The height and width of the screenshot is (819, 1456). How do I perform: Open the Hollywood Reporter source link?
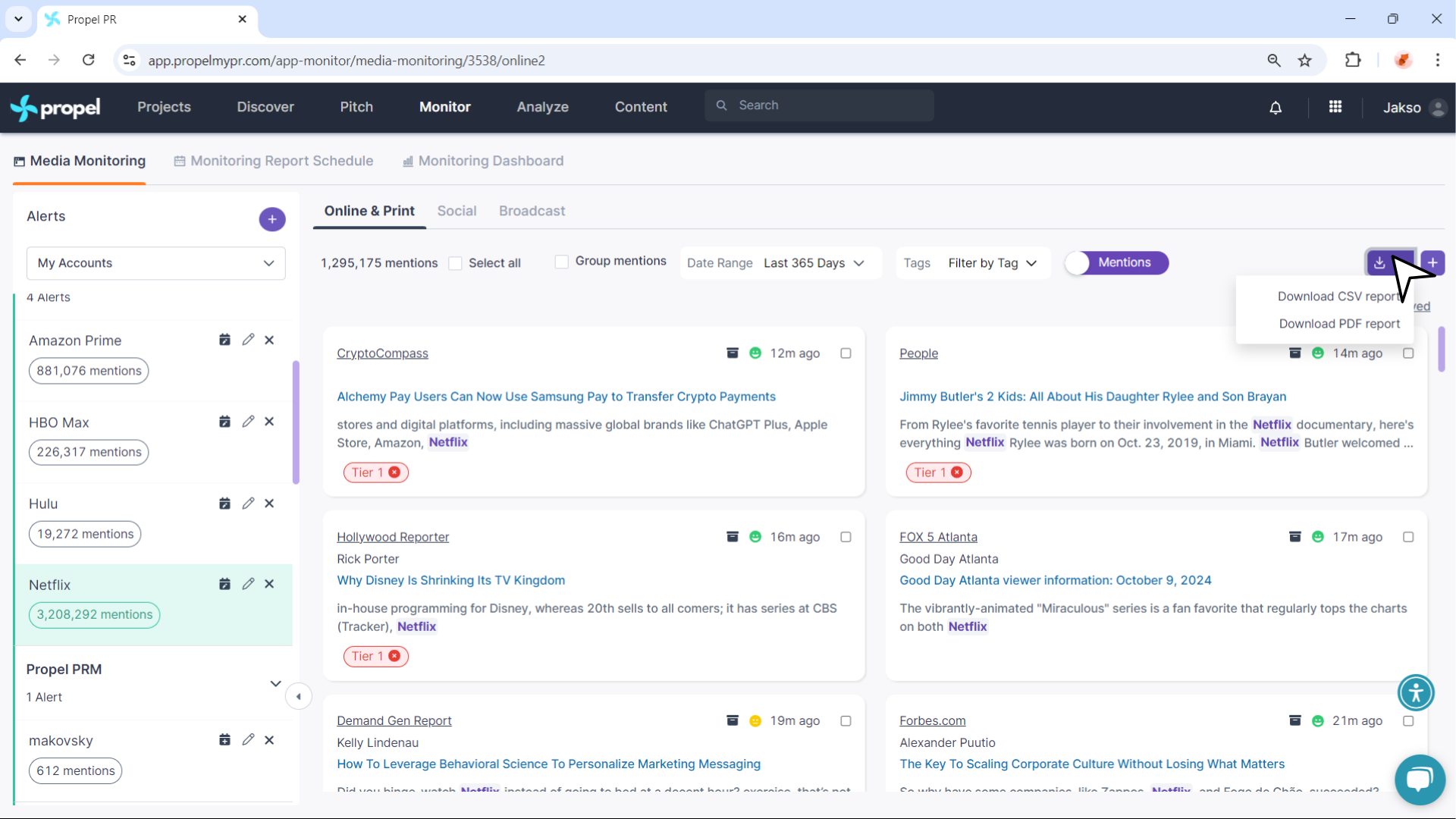click(x=393, y=537)
